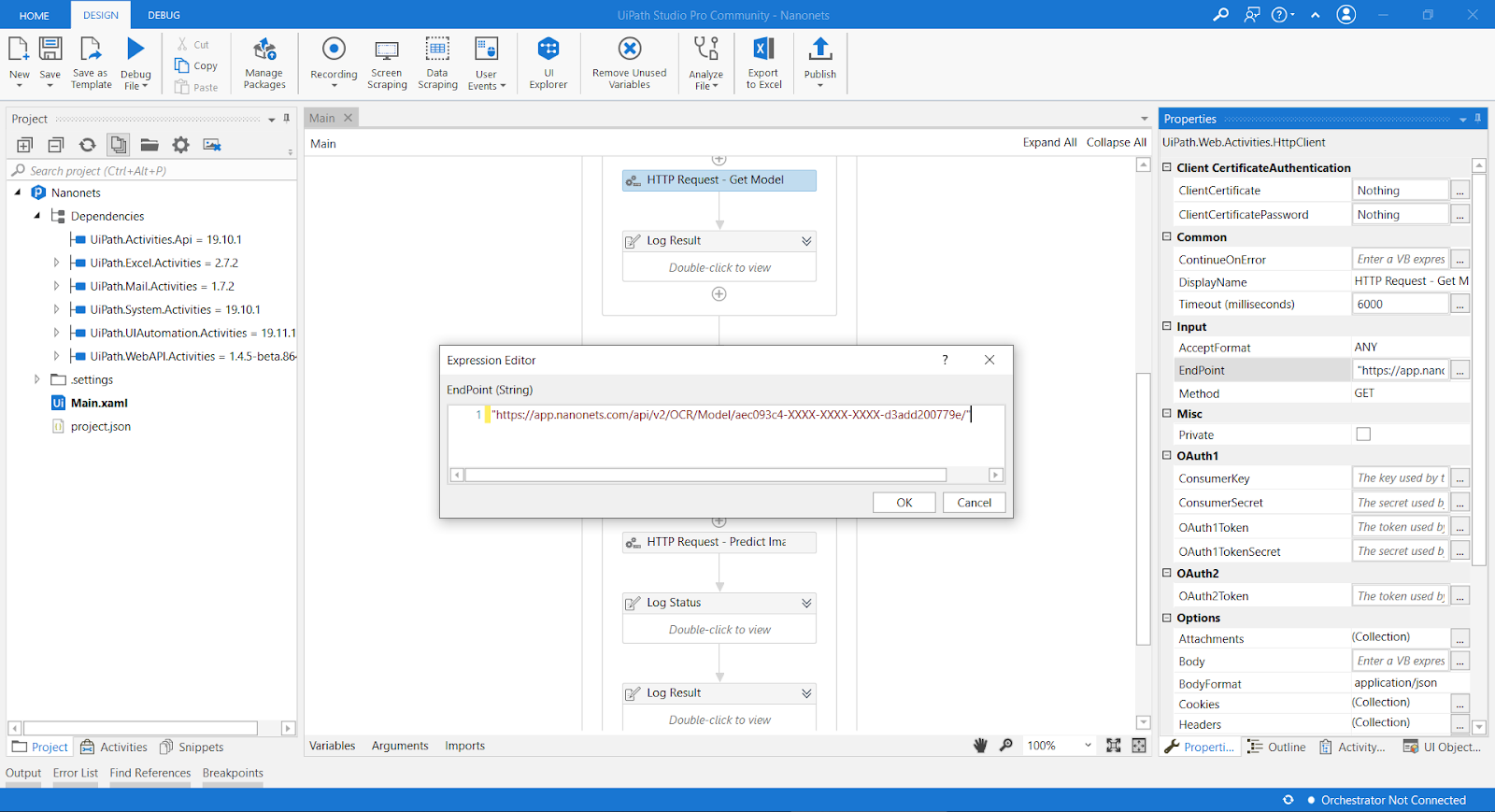Close the Main document tab
The width and height of the screenshot is (1495, 812).
[348, 118]
